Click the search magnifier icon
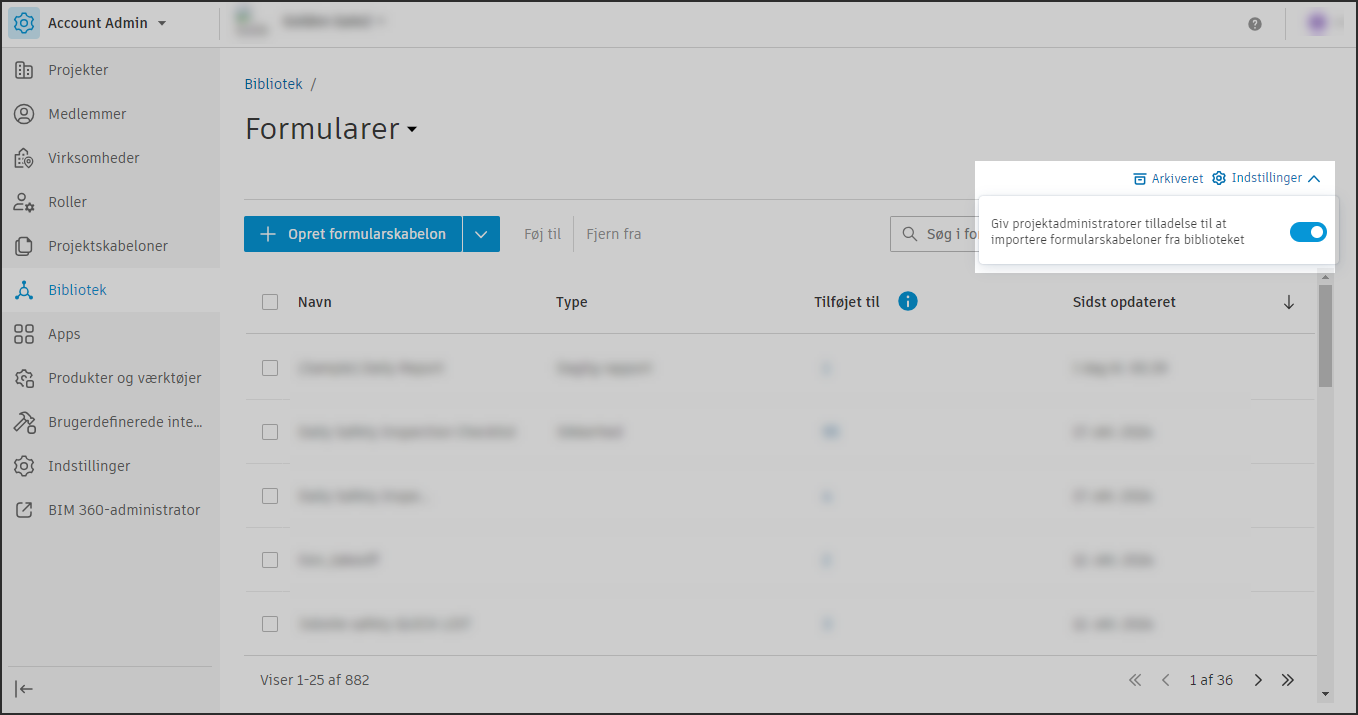The height and width of the screenshot is (715, 1358). tap(909, 234)
